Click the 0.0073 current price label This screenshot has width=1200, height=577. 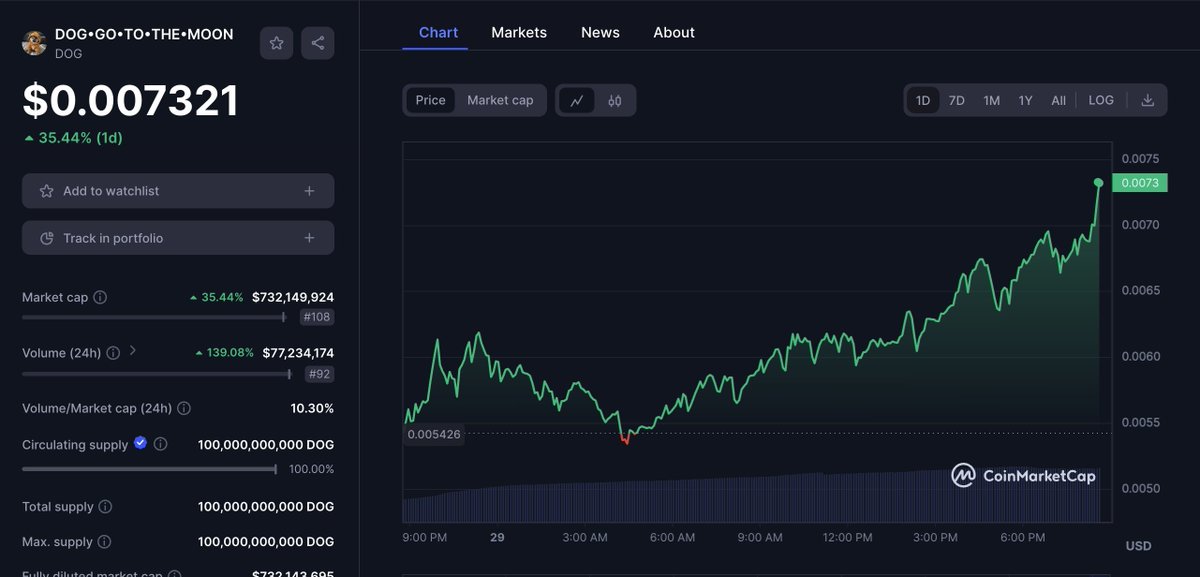pyautogui.click(x=1140, y=183)
